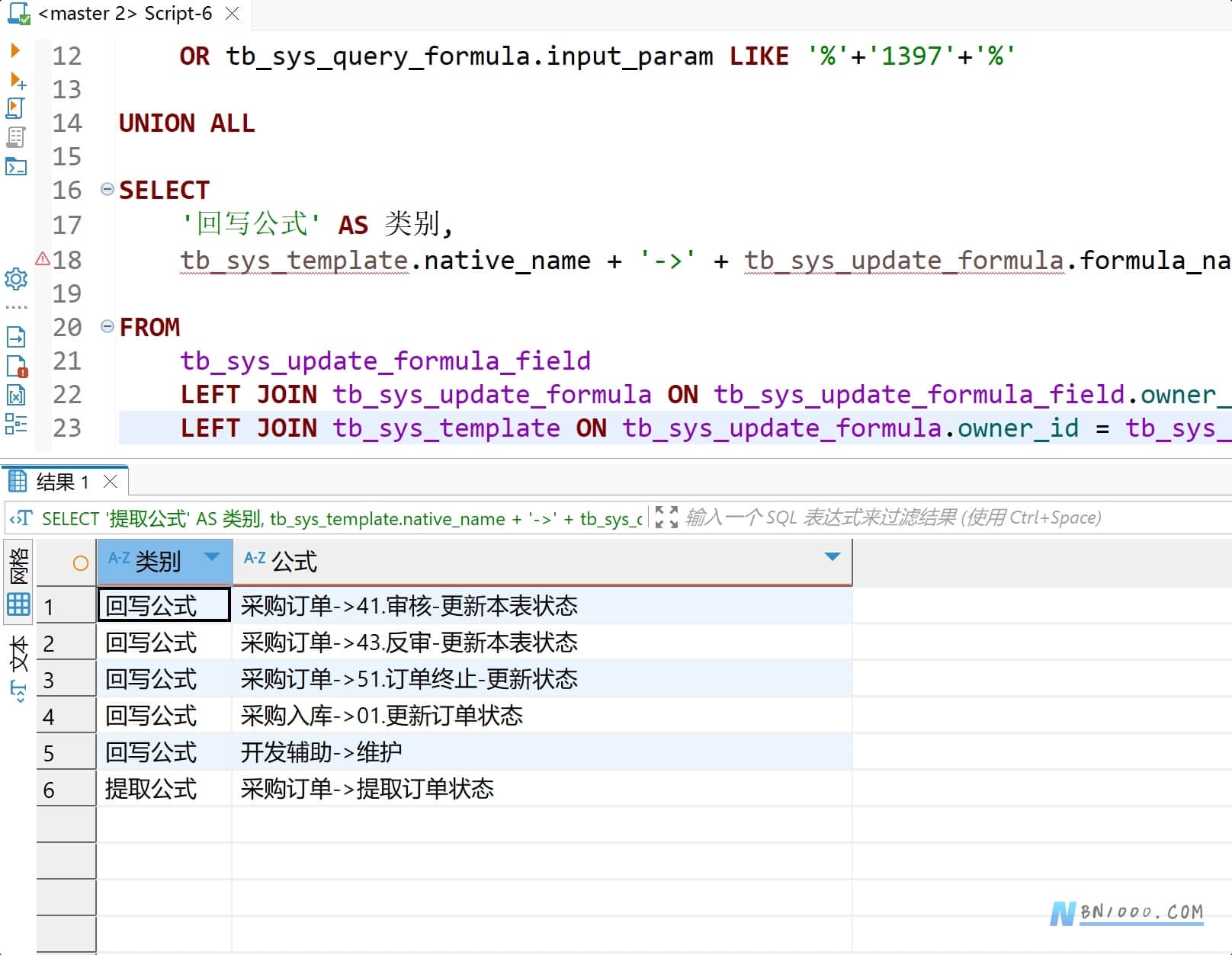Image resolution: width=1232 pixels, height=955 pixels.
Task: Show the execution log file icon
Action: [x=16, y=367]
